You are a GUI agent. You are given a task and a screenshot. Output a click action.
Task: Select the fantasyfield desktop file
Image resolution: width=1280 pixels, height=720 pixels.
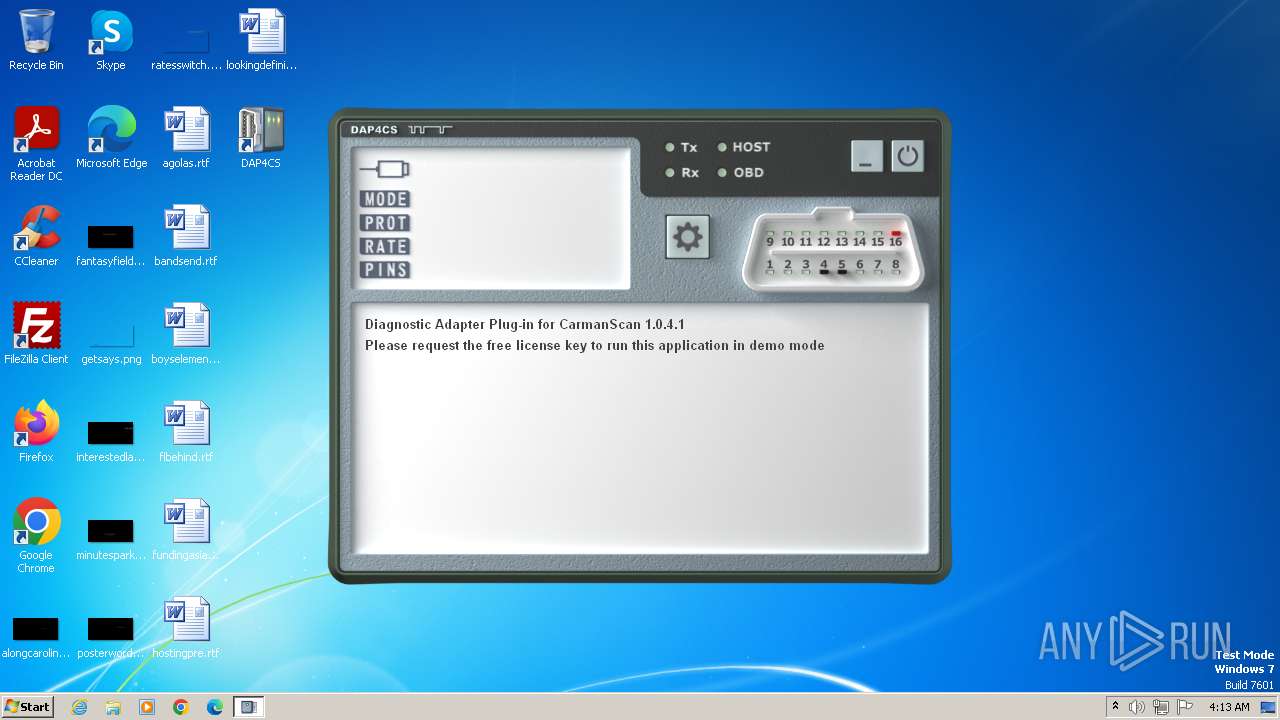click(x=110, y=243)
